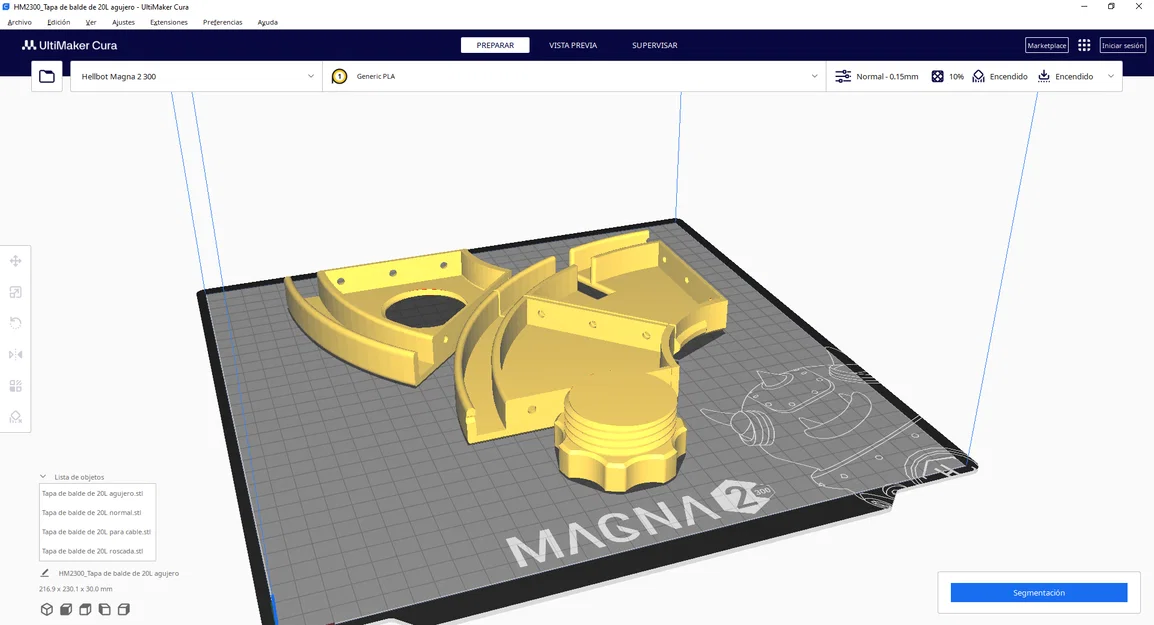Switch to front view icon
1154x625 pixels.
click(x=66, y=610)
